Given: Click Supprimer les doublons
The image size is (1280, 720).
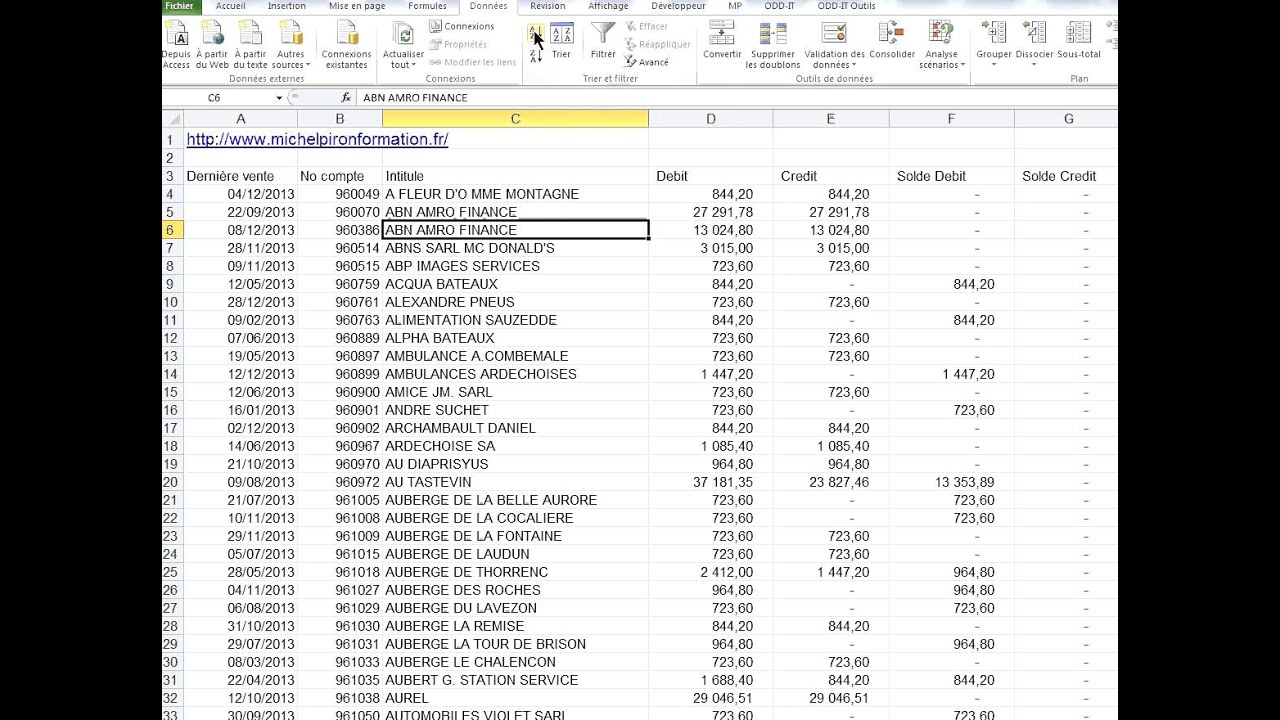Looking at the screenshot, I should pyautogui.click(x=772, y=45).
